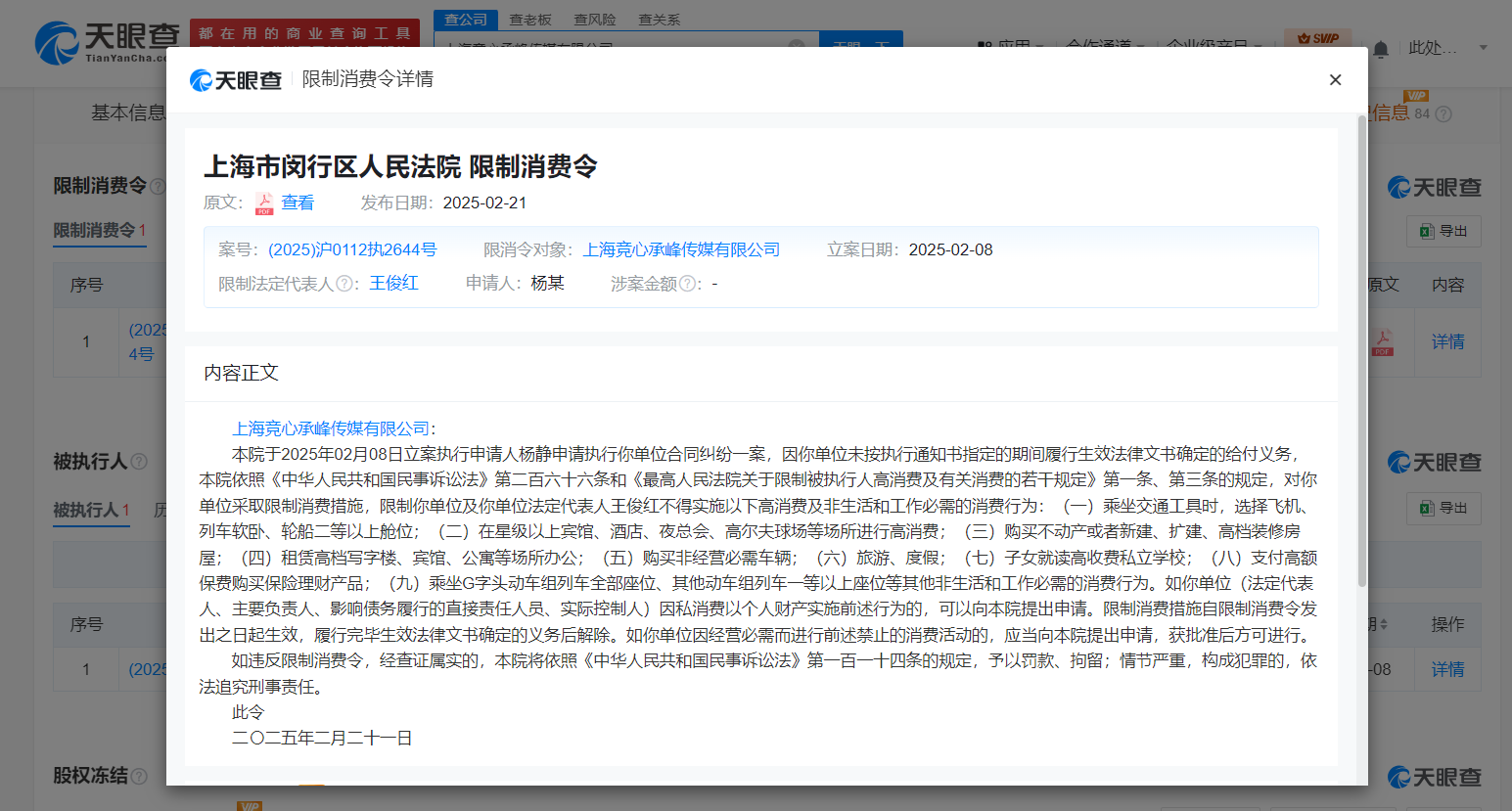Click the heading 上海市闵行区人民法院 限制消费令

(x=400, y=166)
